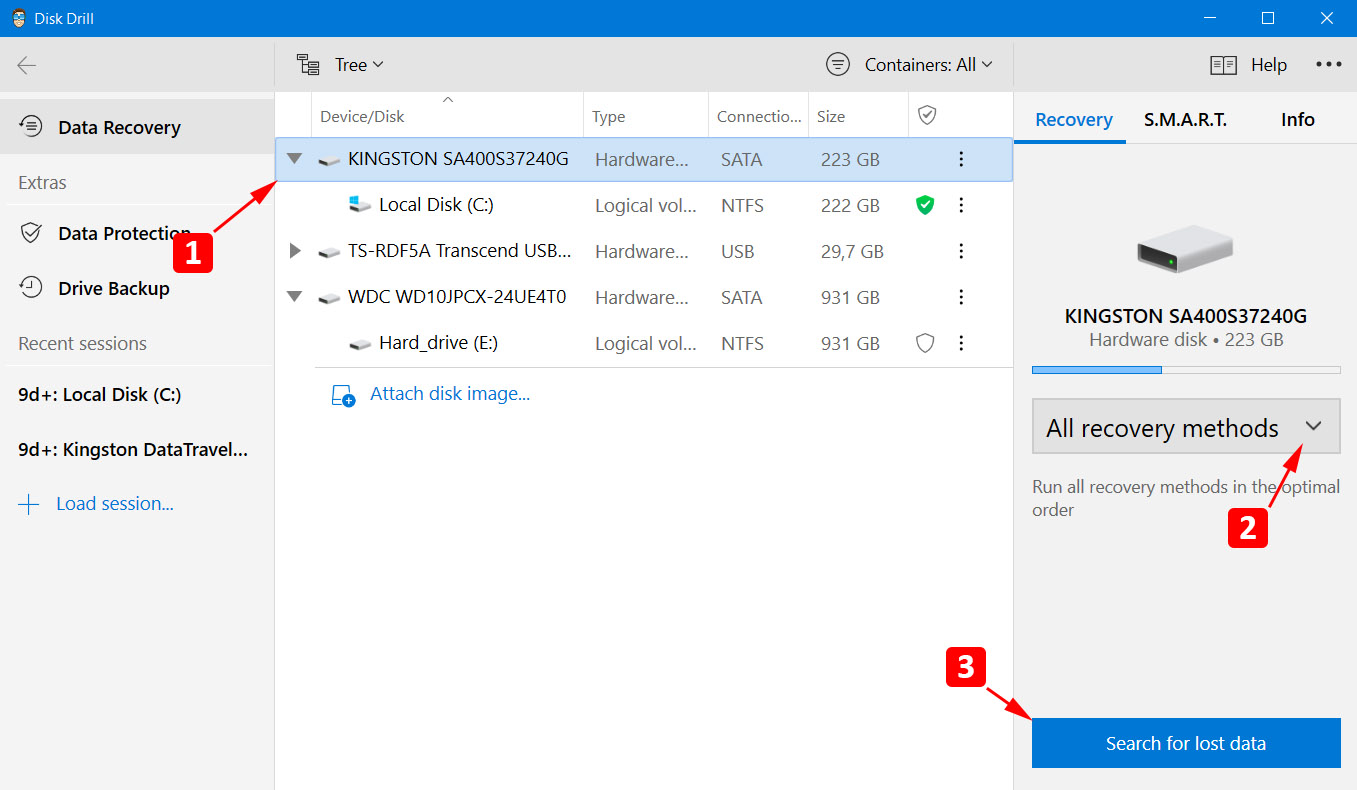1357x790 pixels.
Task: Click the Tree view icon
Action: tap(308, 65)
